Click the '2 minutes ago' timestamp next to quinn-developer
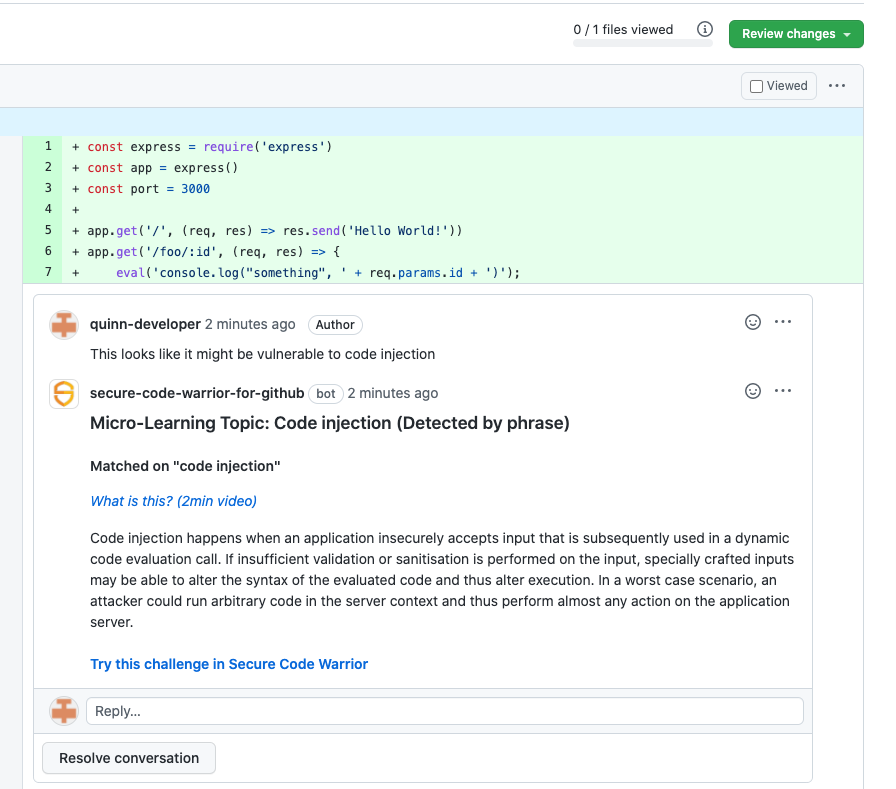The height and width of the screenshot is (789, 896). pos(250,324)
